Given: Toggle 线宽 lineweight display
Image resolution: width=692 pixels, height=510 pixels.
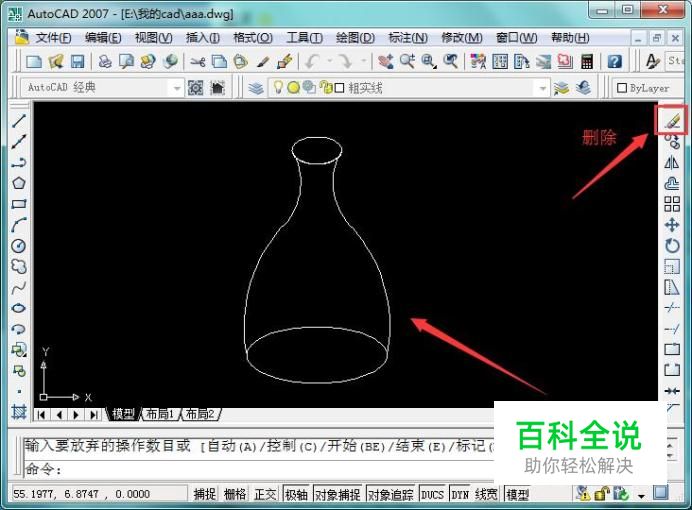Looking at the screenshot, I should (486, 494).
